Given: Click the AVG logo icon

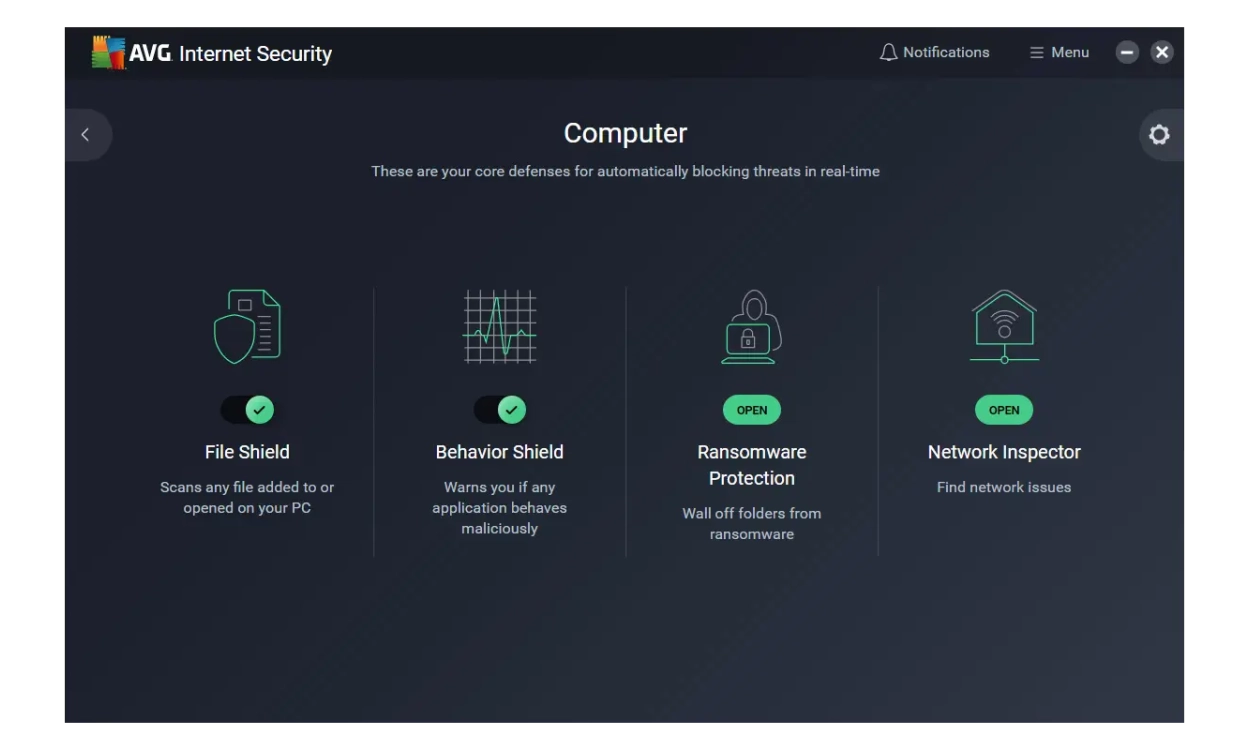Looking at the screenshot, I should point(108,53).
